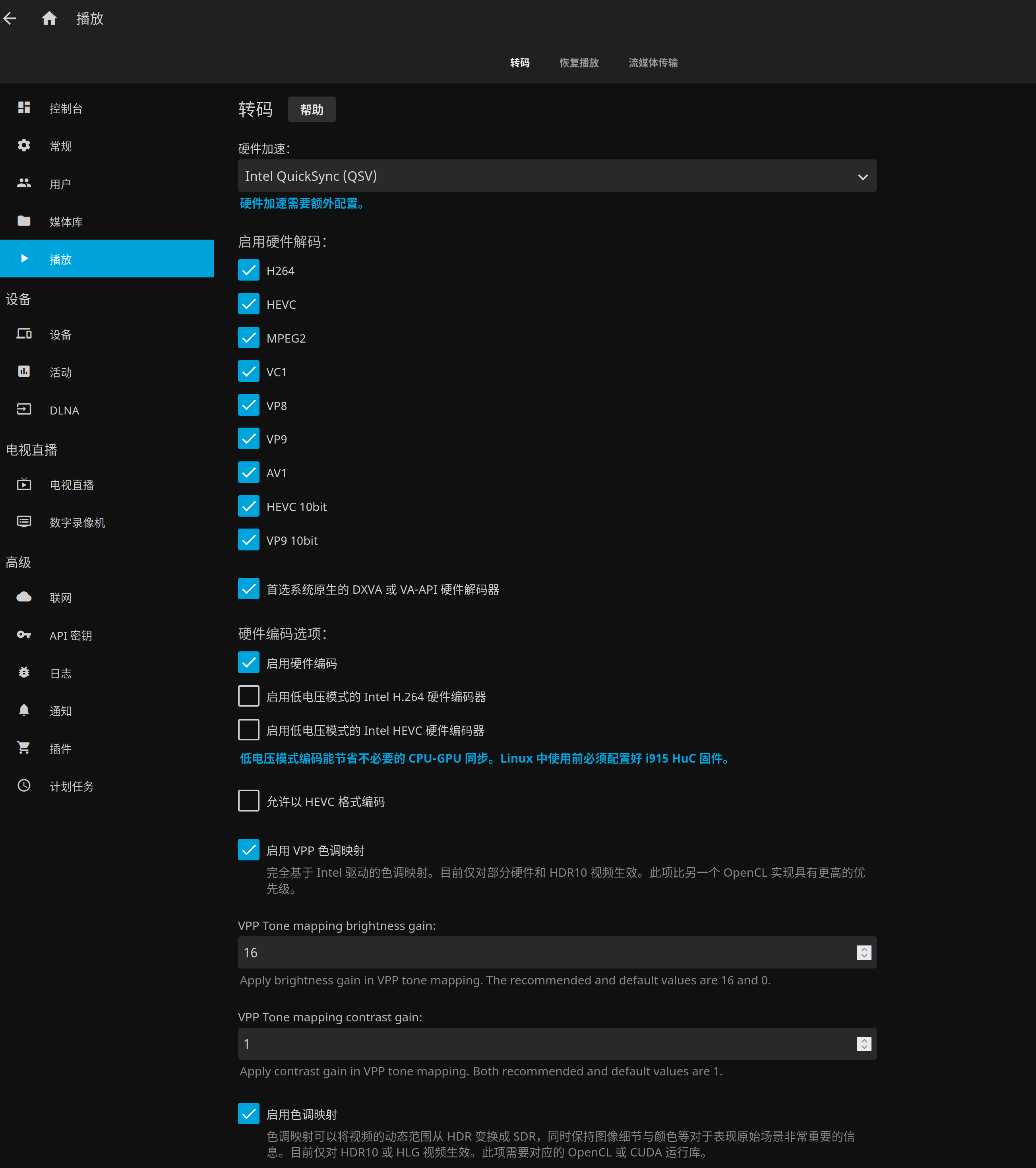Screen dimensions: 1036x1168
Task: Click the cloud icon for 联网
Action: pyautogui.click(x=24, y=597)
